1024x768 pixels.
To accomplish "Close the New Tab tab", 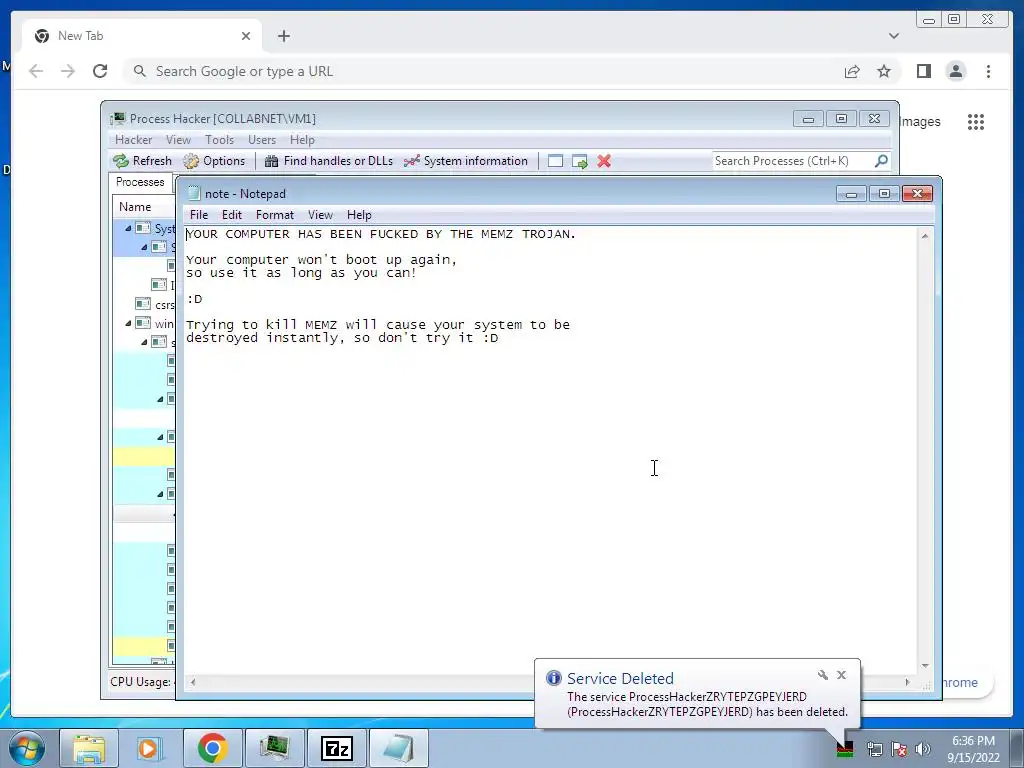I will [x=246, y=36].
